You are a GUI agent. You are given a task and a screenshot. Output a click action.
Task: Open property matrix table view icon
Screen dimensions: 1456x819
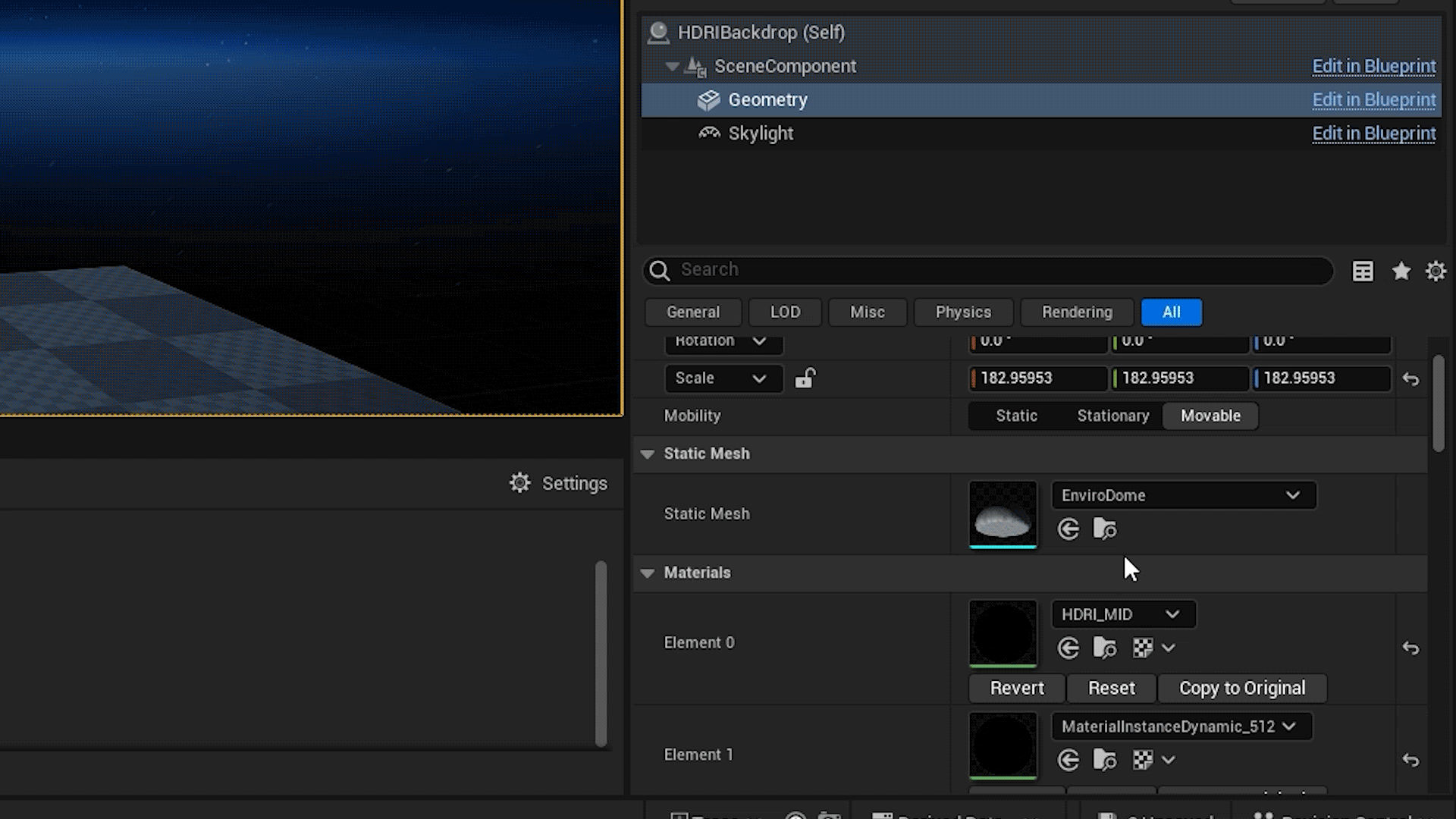pyautogui.click(x=1363, y=271)
